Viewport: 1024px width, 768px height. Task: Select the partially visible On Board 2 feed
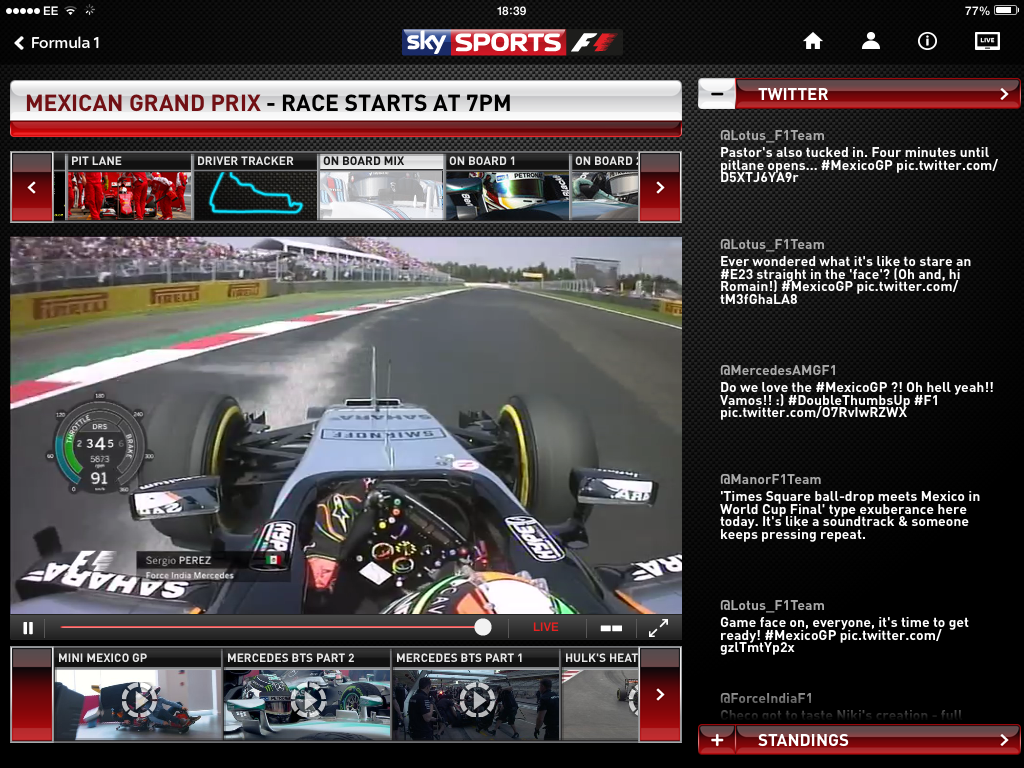click(x=605, y=187)
